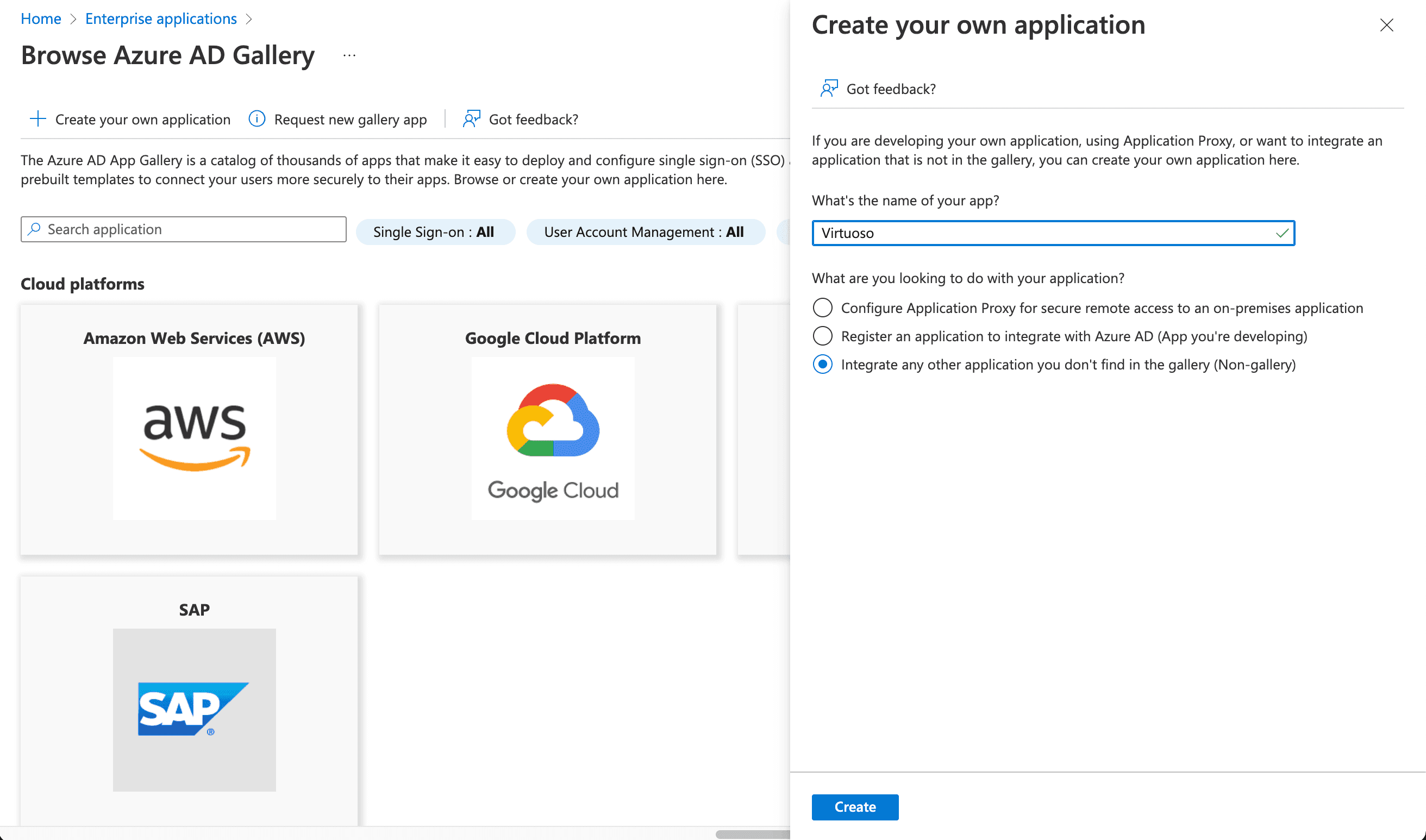Click the horizontal scrollbar at page bottom
This screenshot has width=1426, height=840.
tap(752, 835)
